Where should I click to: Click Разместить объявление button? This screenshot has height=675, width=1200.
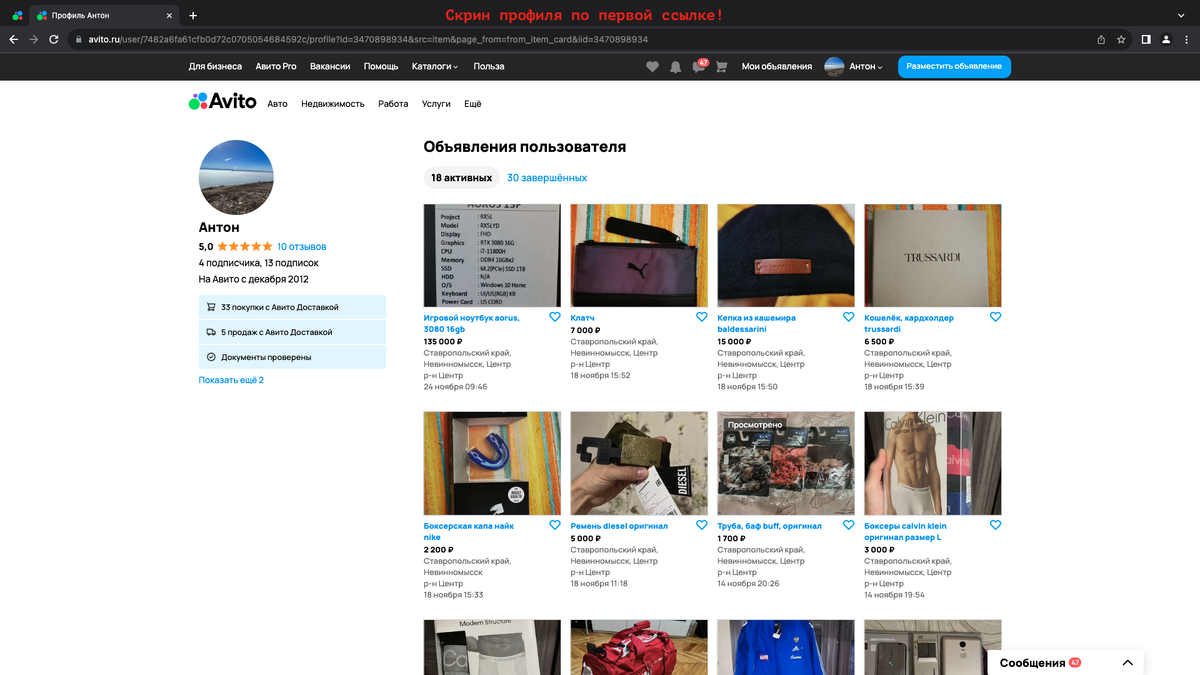pyautogui.click(x=954, y=66)
